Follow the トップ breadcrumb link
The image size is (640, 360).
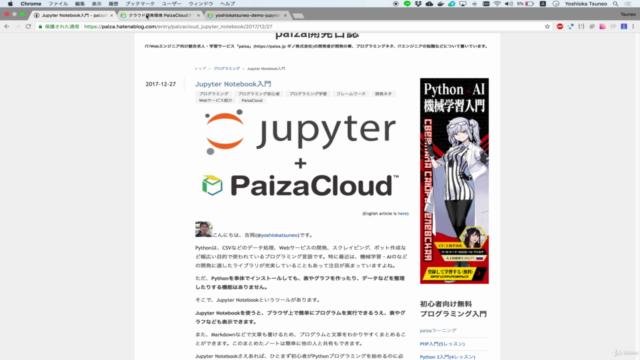click(200, 69)
